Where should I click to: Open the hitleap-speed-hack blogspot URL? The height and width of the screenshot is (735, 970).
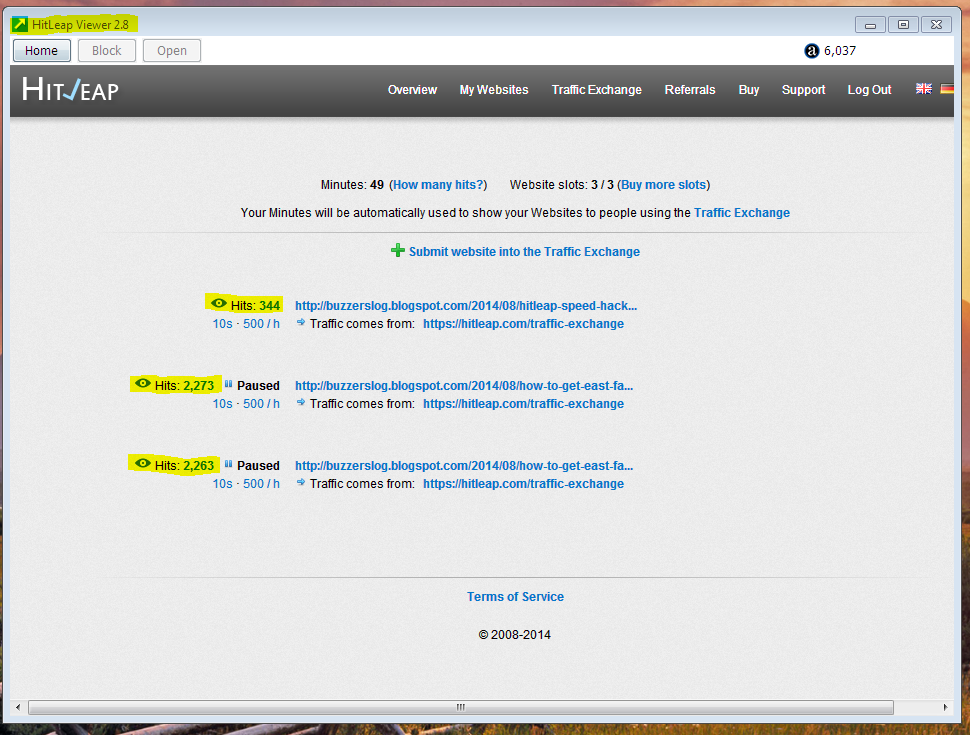(x=466, y=305)
